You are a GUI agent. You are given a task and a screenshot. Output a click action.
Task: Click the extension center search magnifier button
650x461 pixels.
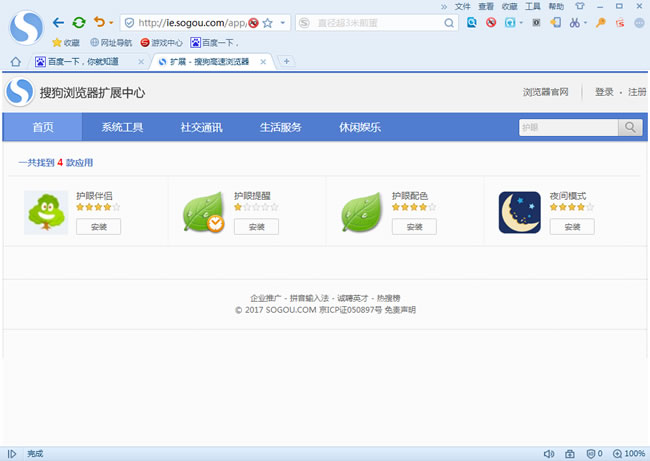(630, 128)
